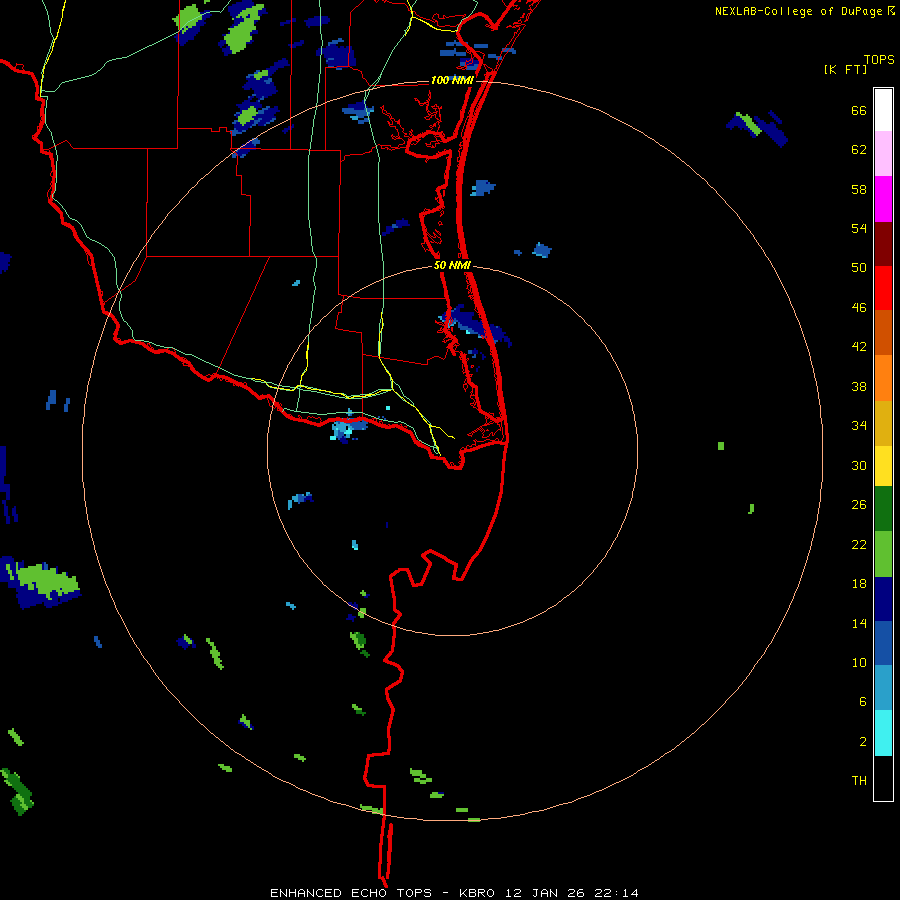900x900 pixels.
Task: Click the gold legend swatch
Action: [883, 423]
